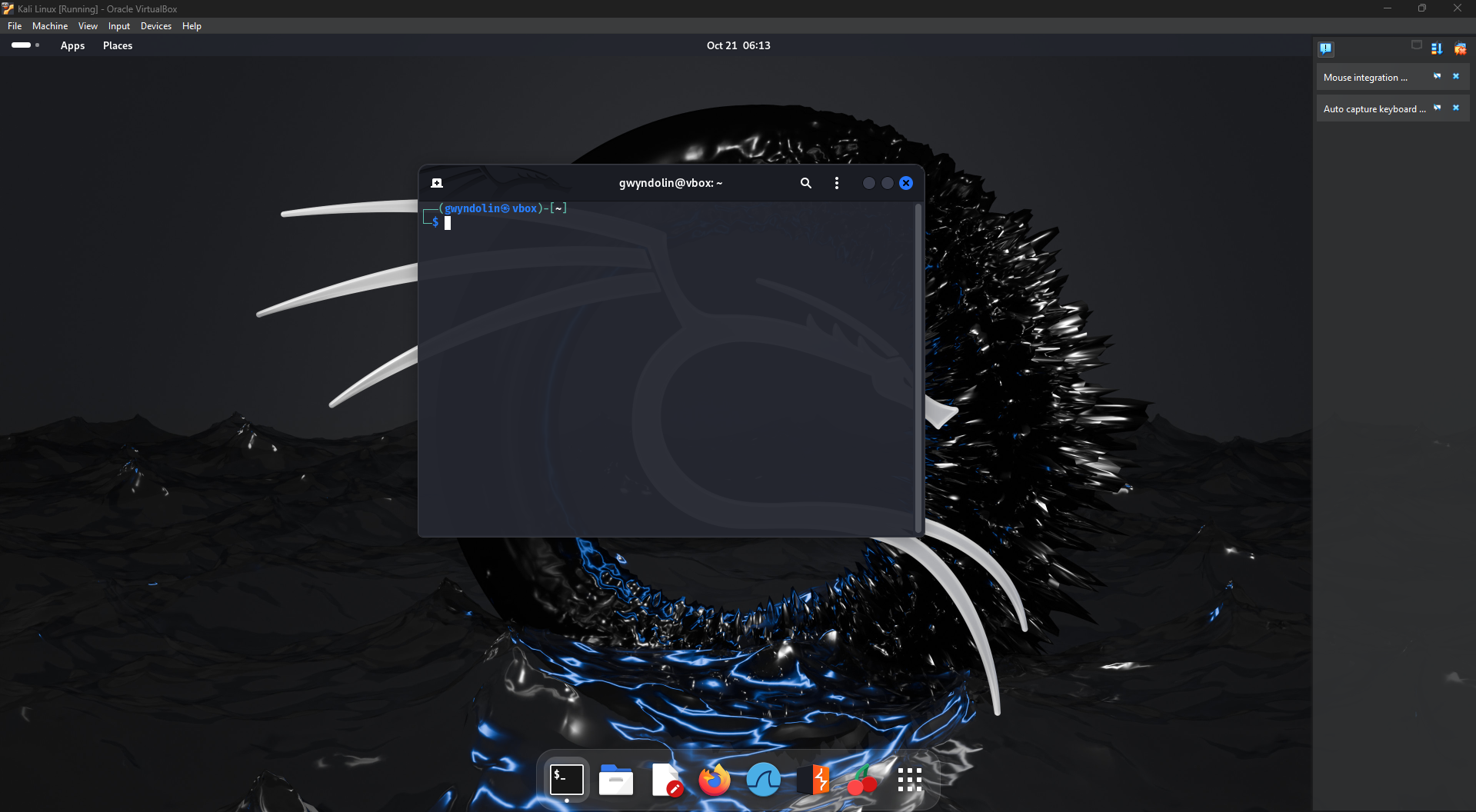
Task: Click the terminal scrollbar
Action: (918, 368)
